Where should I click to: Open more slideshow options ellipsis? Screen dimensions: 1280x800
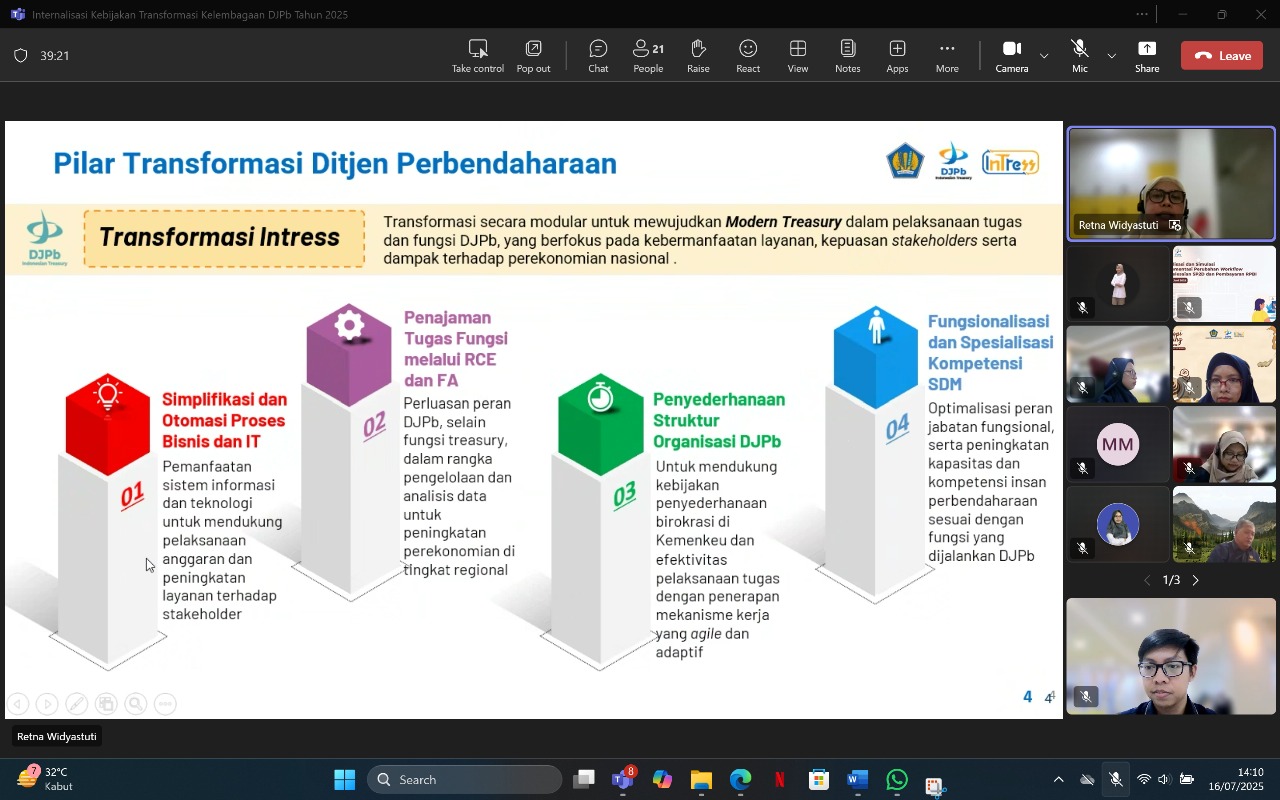tap(166, 704)
